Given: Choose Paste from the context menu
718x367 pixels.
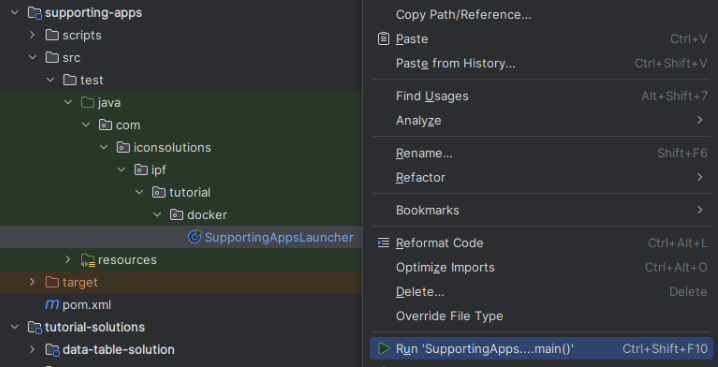Looking at the screenshot, I should pyautogui.click(x=542, y=39).
